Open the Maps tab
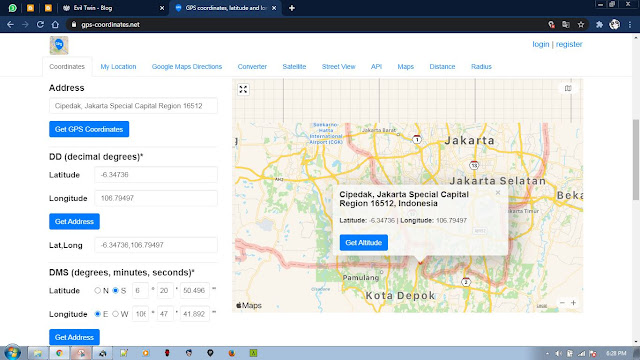The height and width of the screenshot is (360, 640). pyautogui.click(x=406, y=67)
